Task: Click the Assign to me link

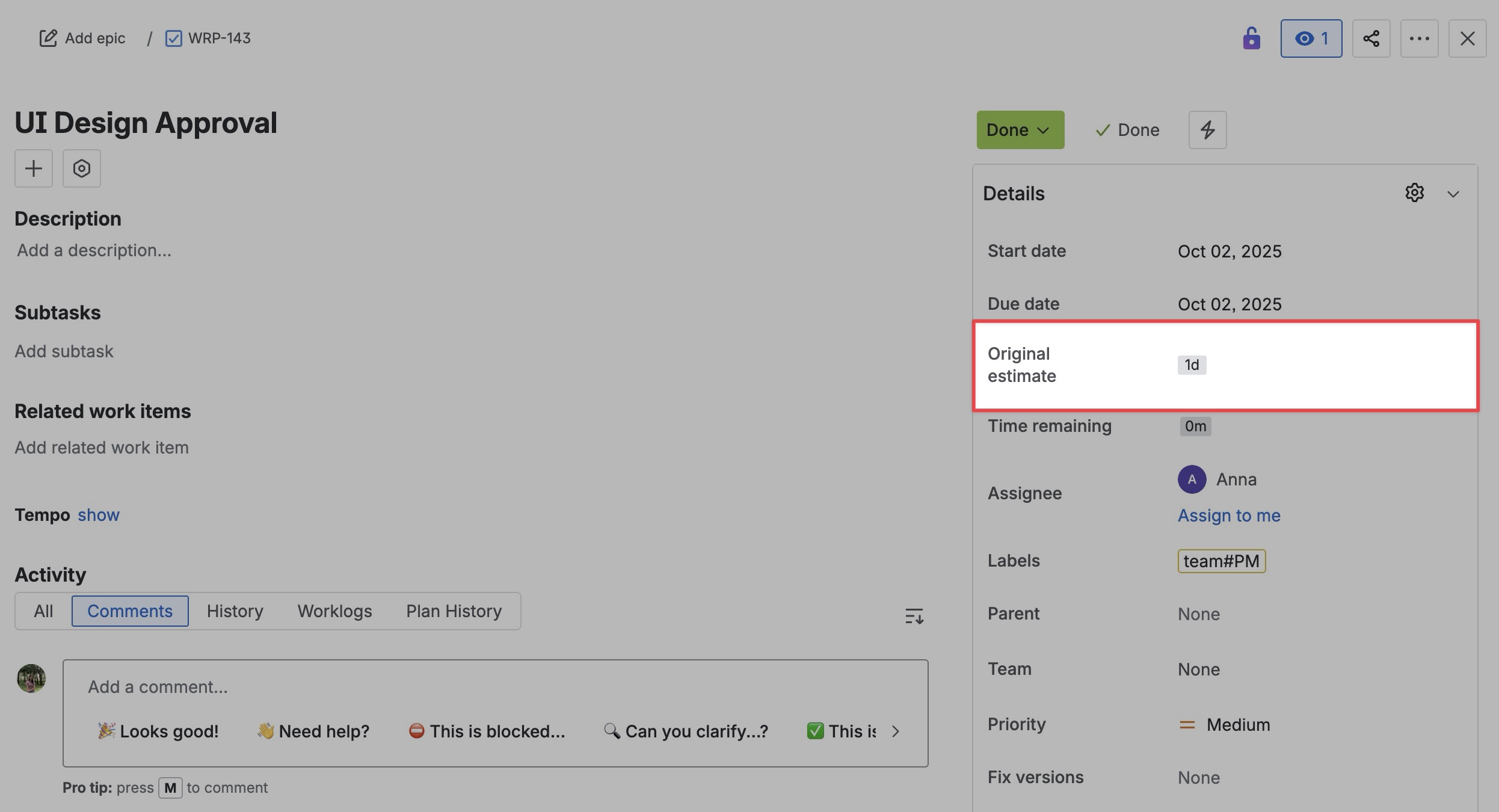Action: click(x=1228, y=515)
